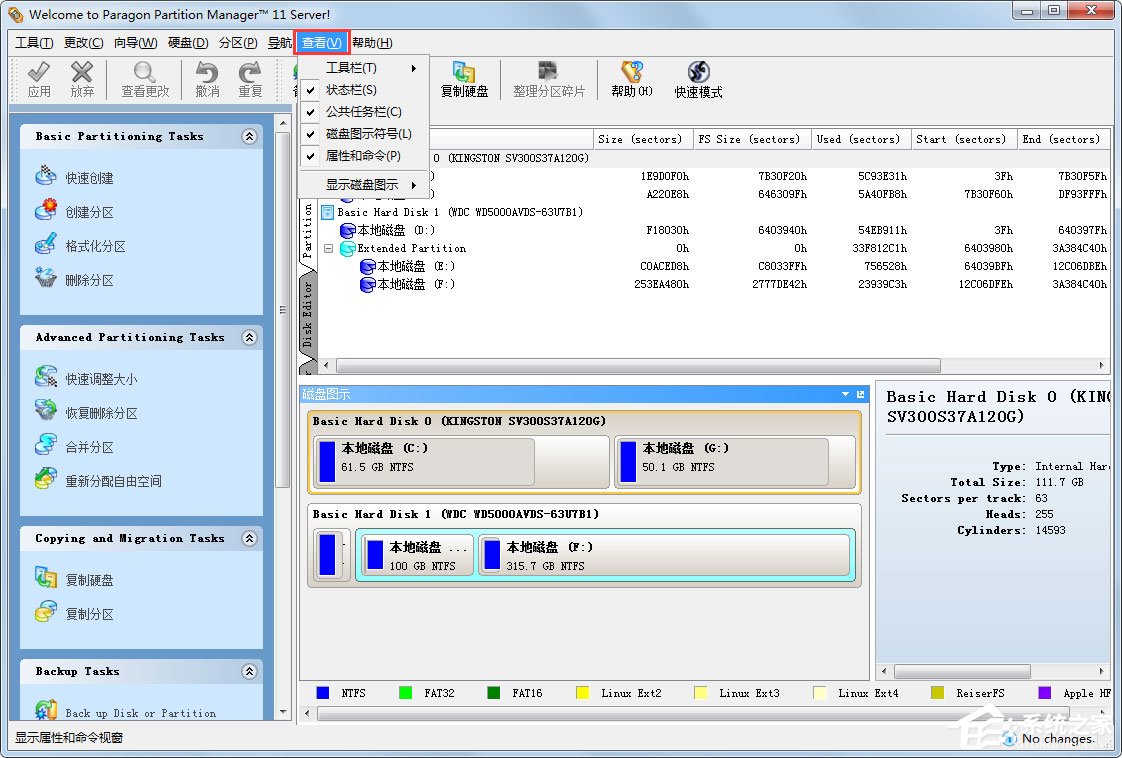Close the open View (查看) menu
This screenshot has width=1122, height=758.
click(321, 43)
